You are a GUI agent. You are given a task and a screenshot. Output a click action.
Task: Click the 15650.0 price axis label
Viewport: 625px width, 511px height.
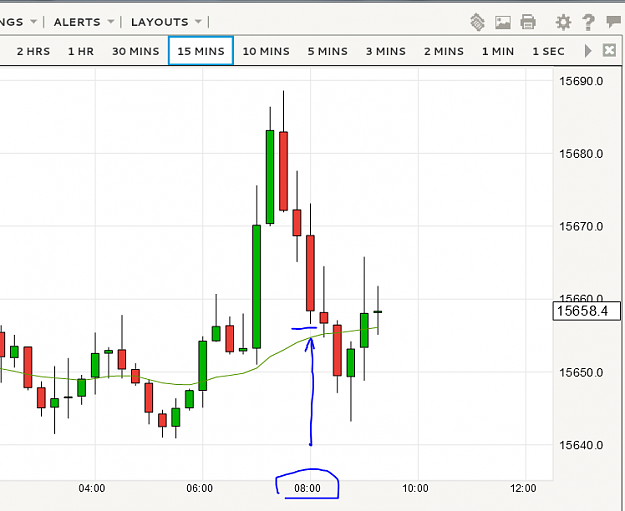(581, 373)
